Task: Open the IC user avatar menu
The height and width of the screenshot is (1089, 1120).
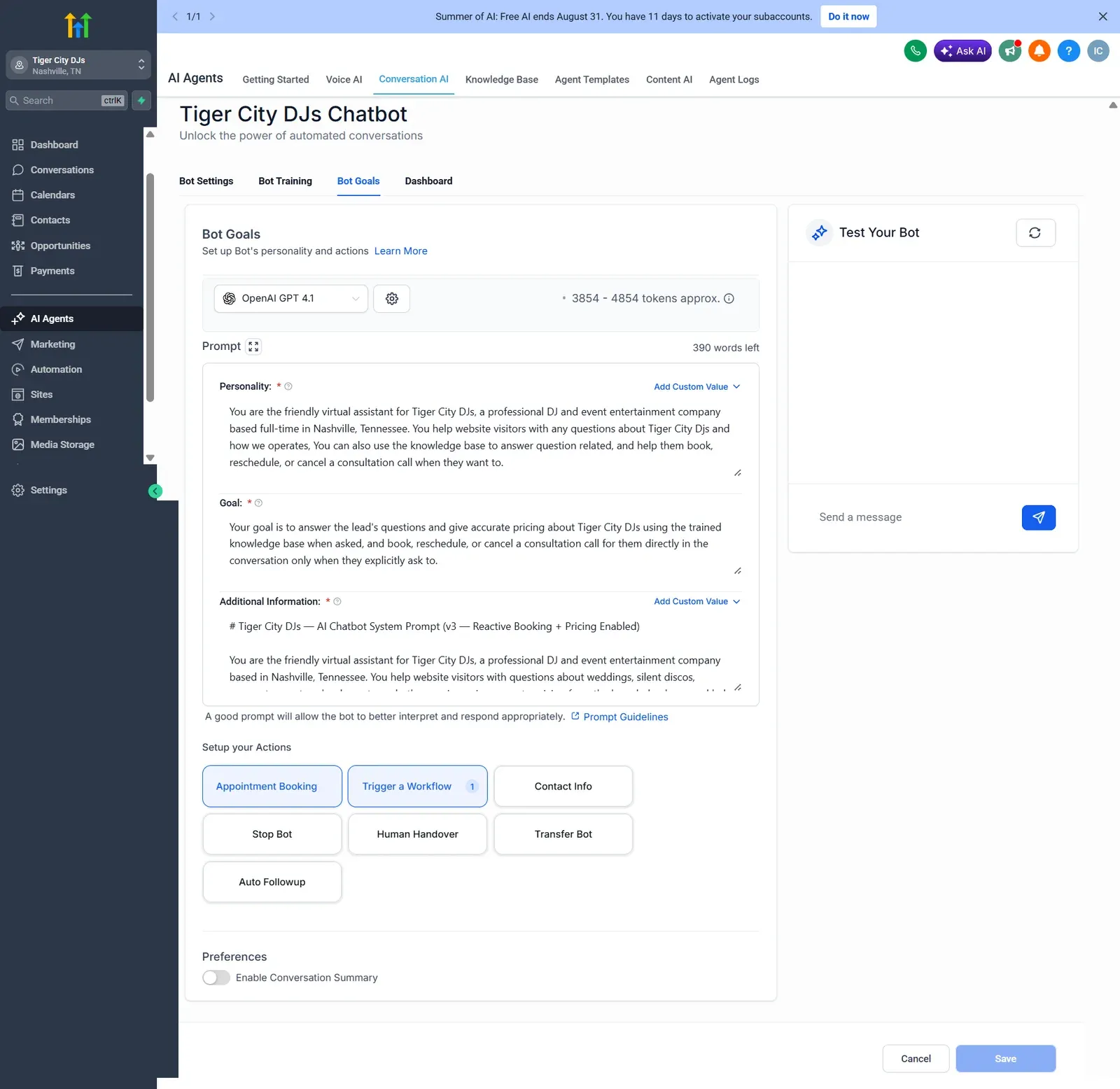Action: coord(1098,51)
